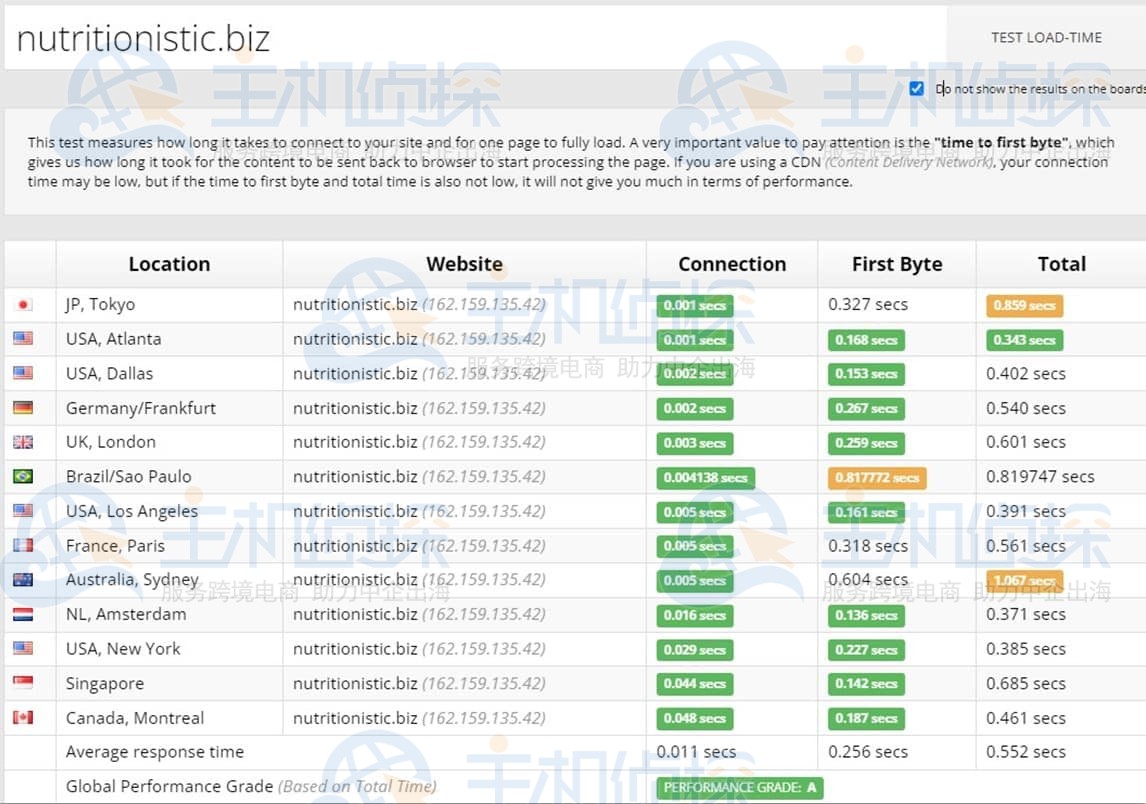The width and height of the screenshot is (1146, 804).
Task: Click the Germany flag icon for Frankfurt
Action: coord(23,408)
